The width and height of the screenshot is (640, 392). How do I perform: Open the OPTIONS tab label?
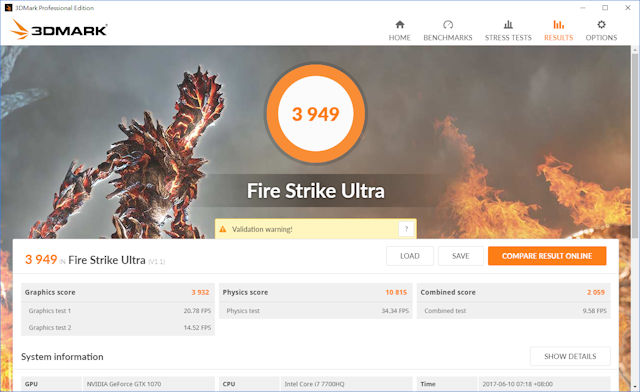(x=601, y=38)
